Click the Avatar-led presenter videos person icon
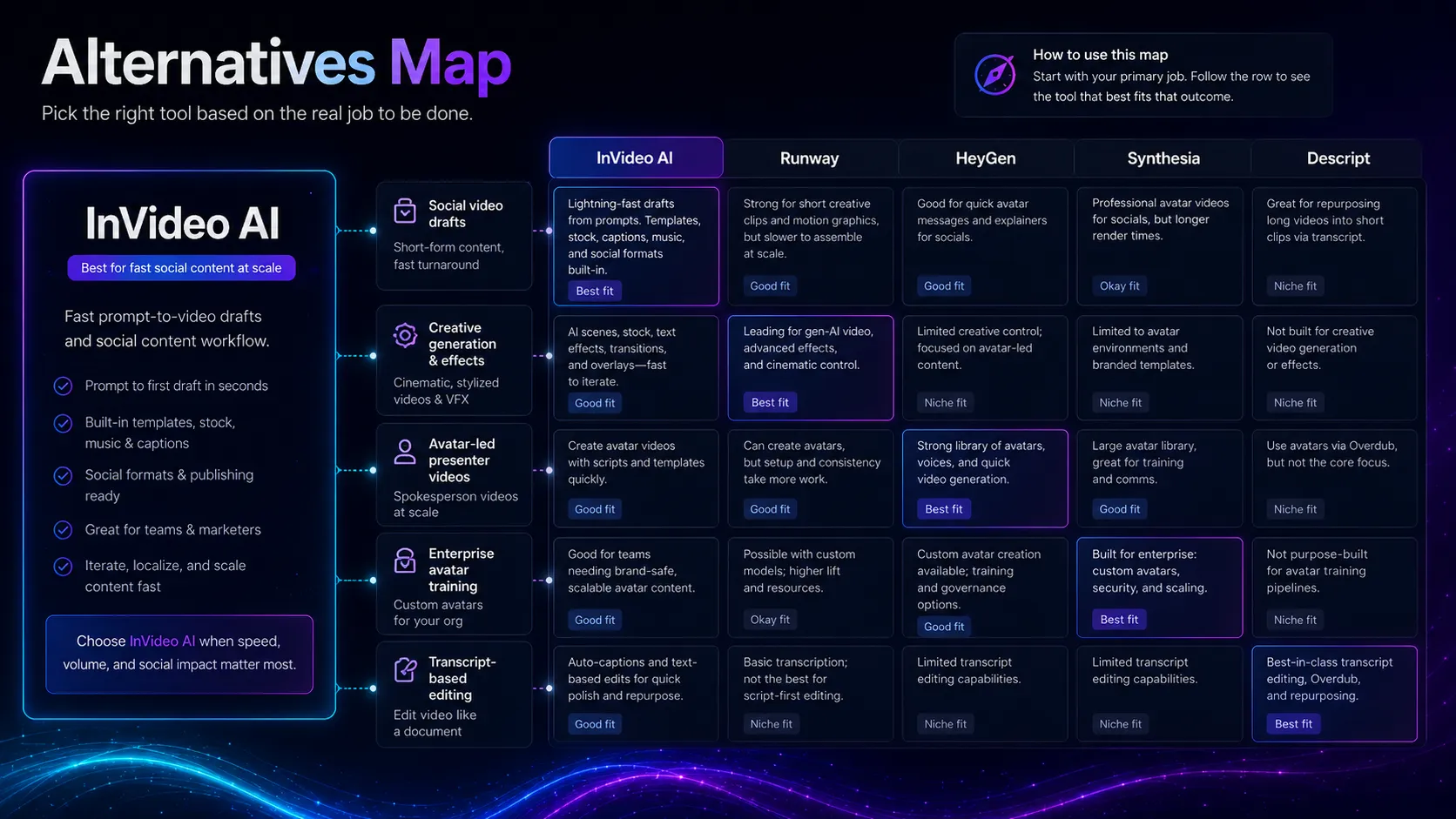This screenshot has height=819, width=1456. coord(405,451)
